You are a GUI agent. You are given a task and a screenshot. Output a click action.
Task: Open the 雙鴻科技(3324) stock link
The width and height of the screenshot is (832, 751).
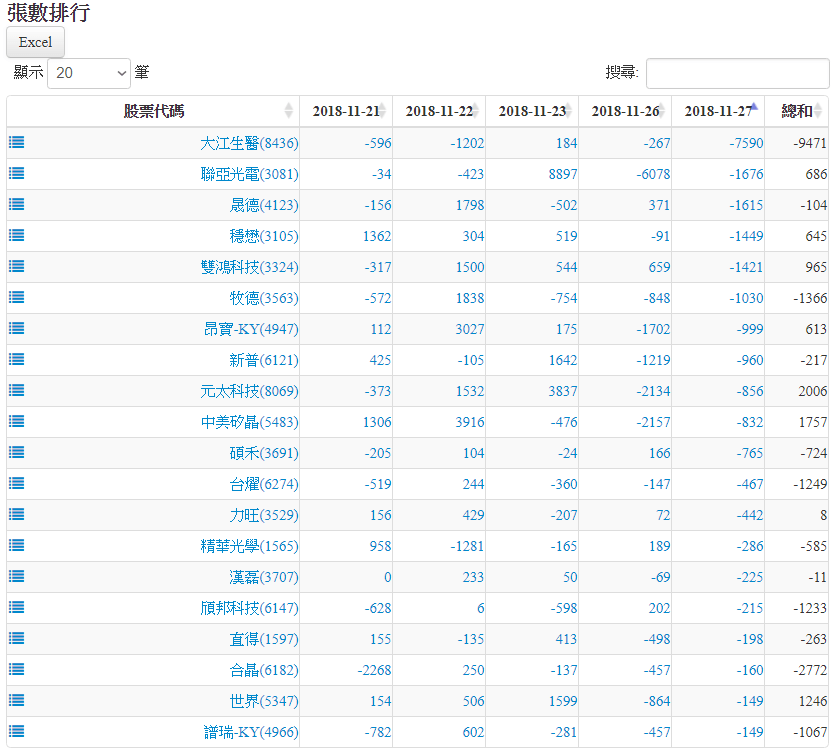[249, 267]
